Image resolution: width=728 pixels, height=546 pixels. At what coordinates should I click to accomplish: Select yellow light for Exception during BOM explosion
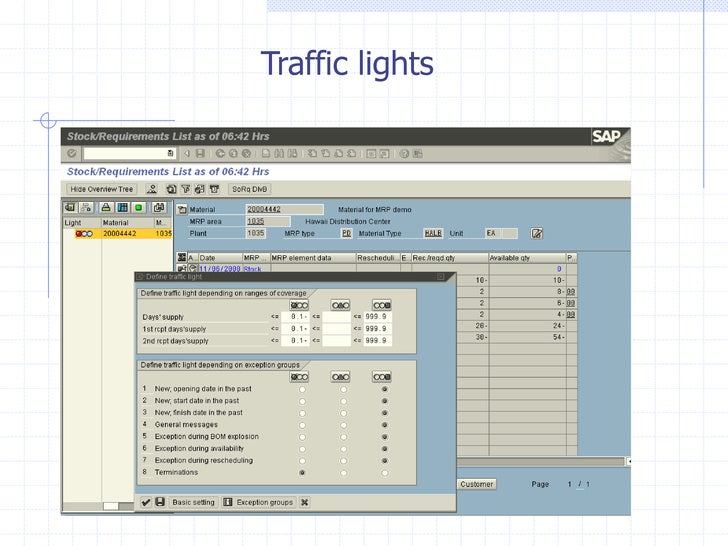coord(344,437)
